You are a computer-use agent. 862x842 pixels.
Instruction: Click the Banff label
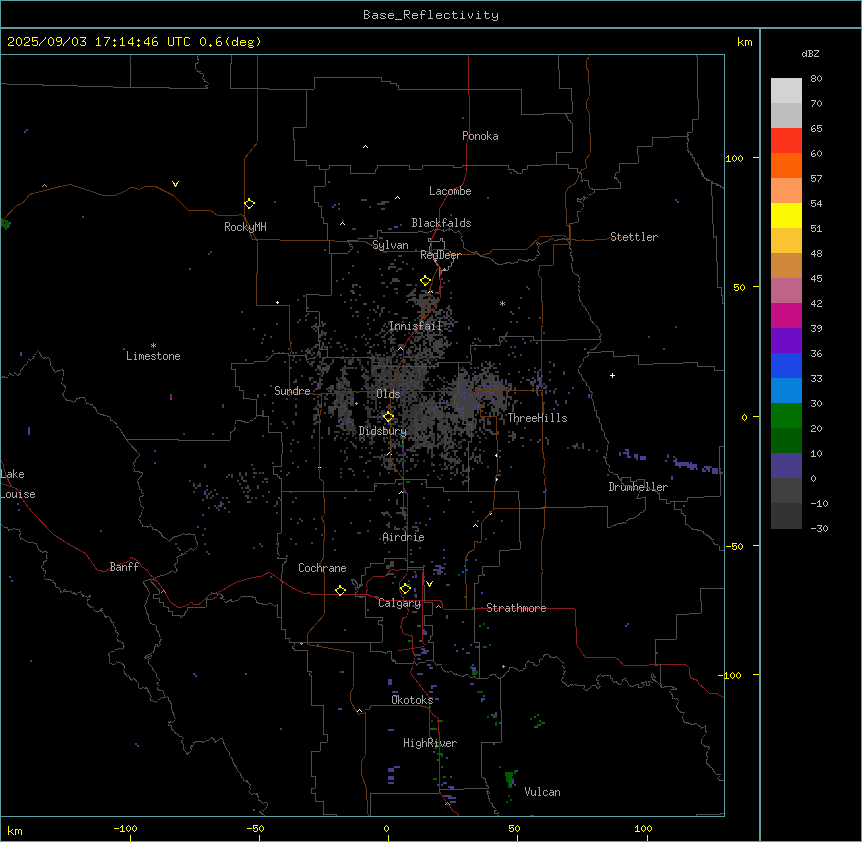pyautogui.click(x=124, y=567)
